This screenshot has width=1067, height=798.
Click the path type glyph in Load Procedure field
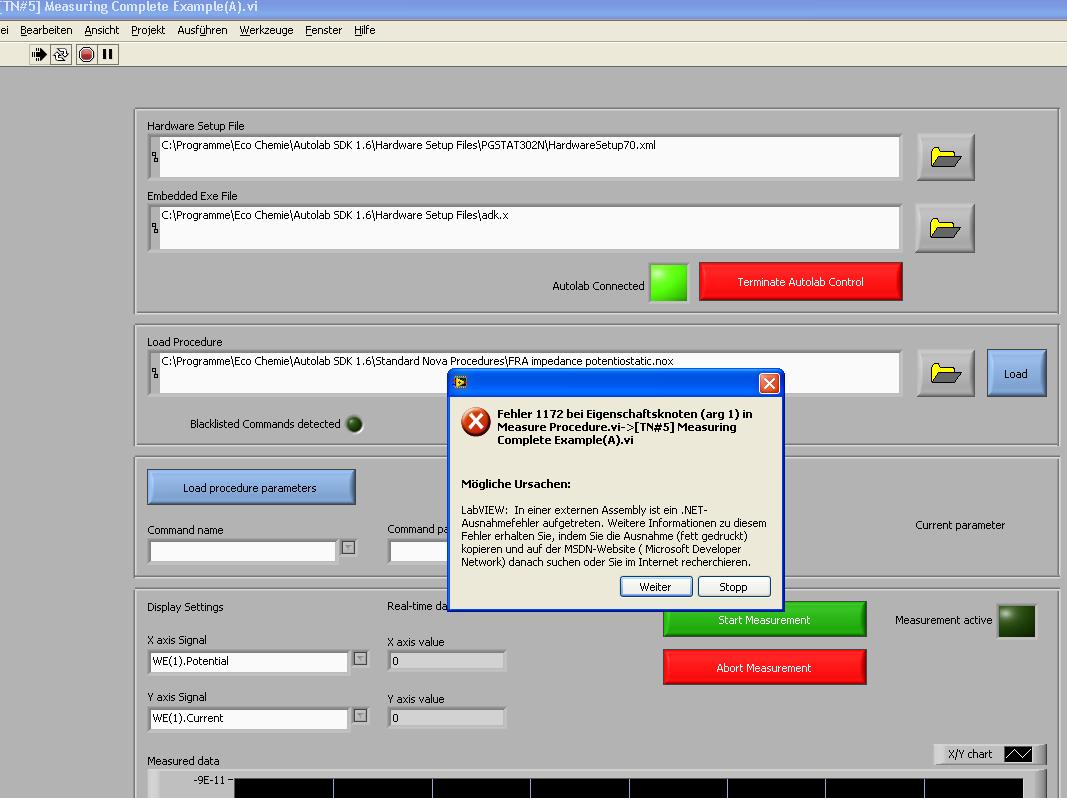tap(155, 373)
